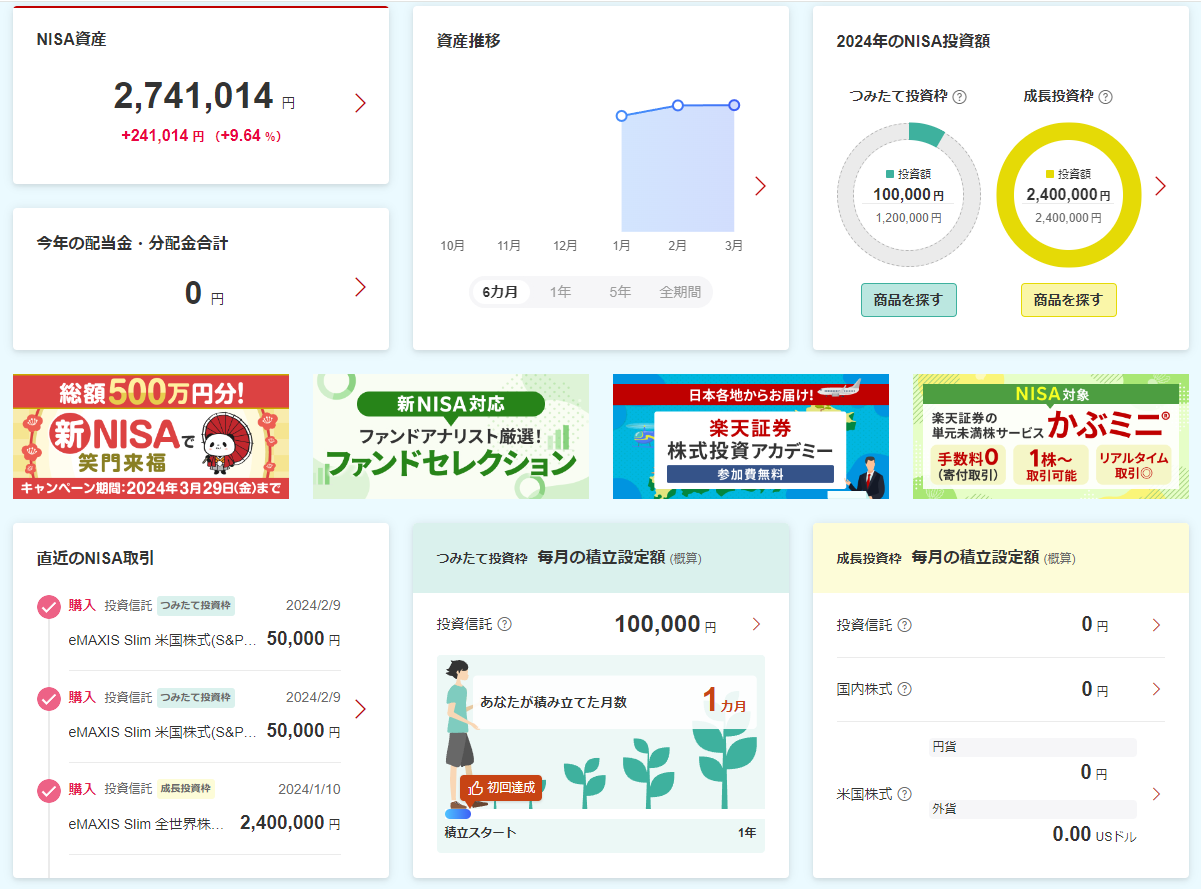
Task: Click the NISA資産 amount 2,741,014円
Action: [204, 96]
